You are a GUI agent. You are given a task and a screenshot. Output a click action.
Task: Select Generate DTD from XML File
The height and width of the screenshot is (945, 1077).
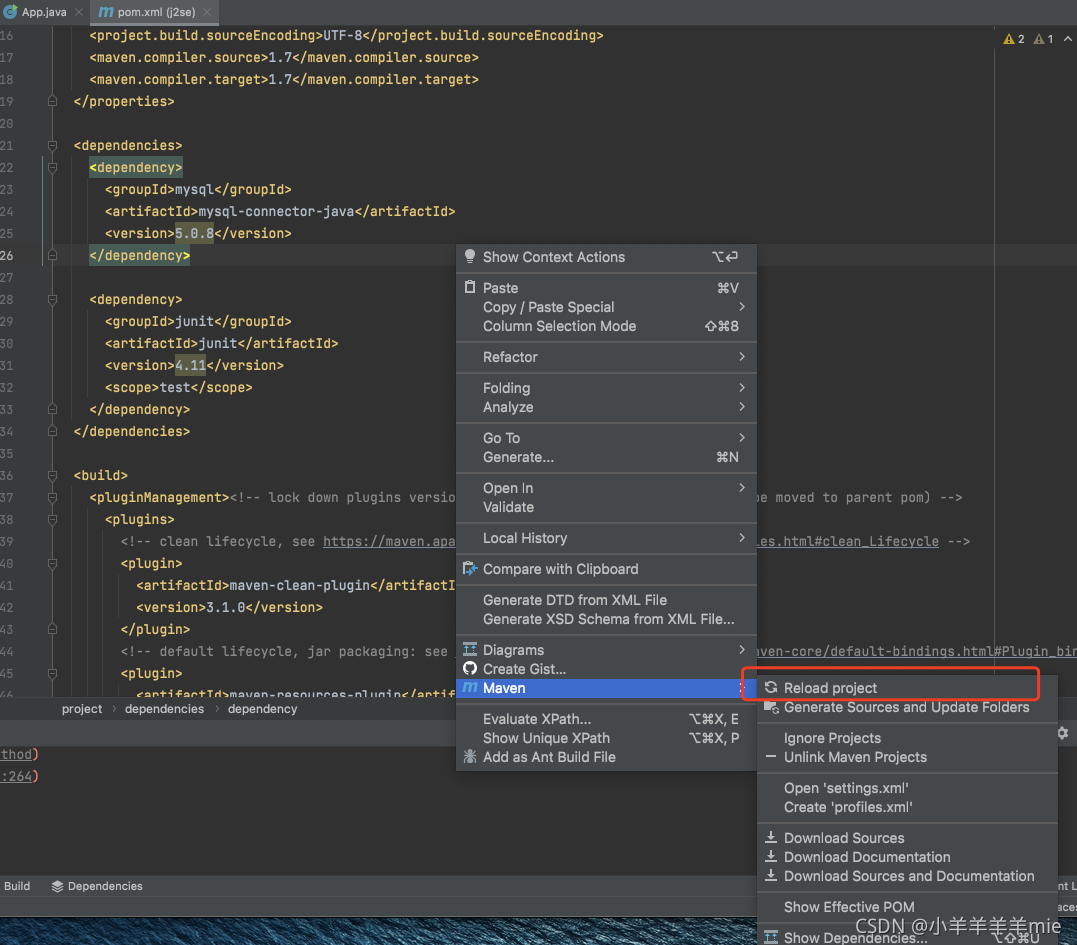(606, 600)
